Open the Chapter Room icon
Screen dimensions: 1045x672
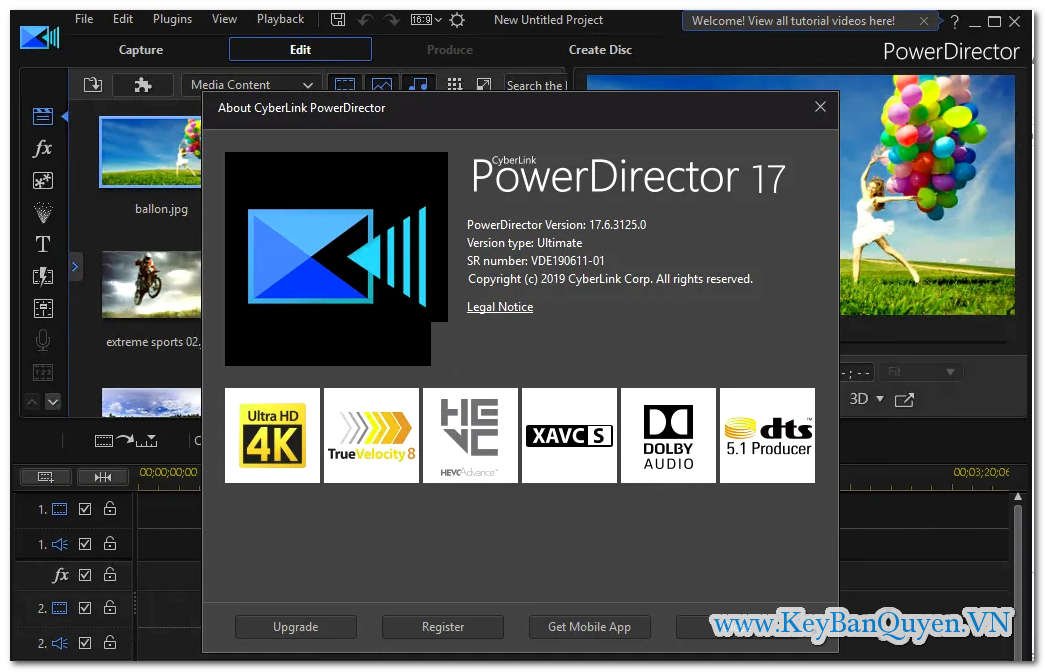click(43, 372)
